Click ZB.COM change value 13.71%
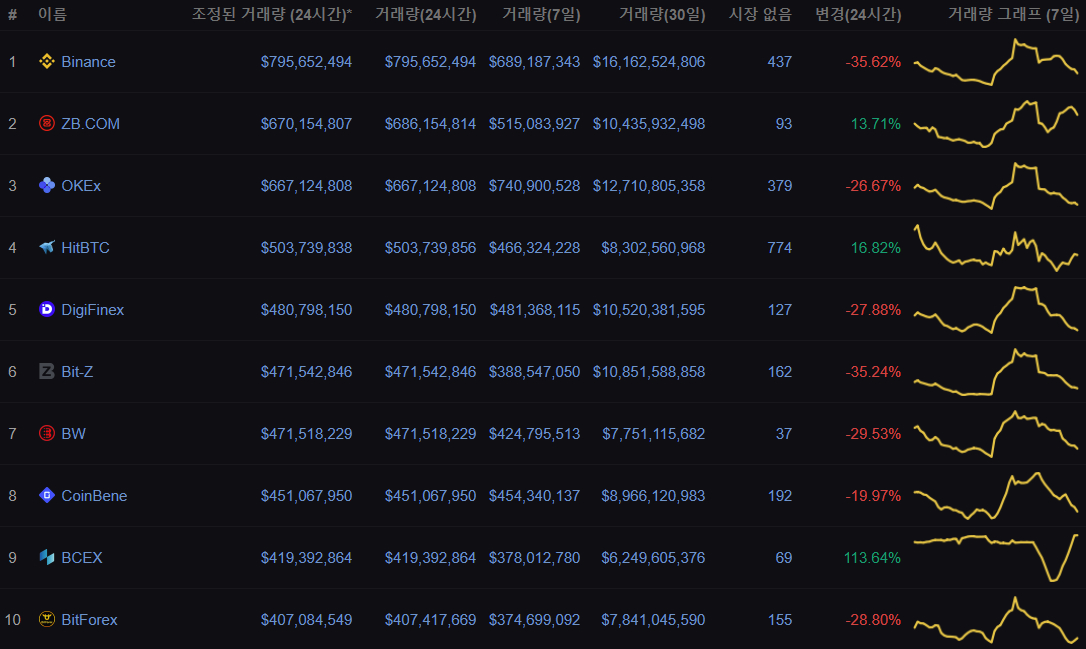This screenshot has height=649, width=1086. (x=875, y=123)
